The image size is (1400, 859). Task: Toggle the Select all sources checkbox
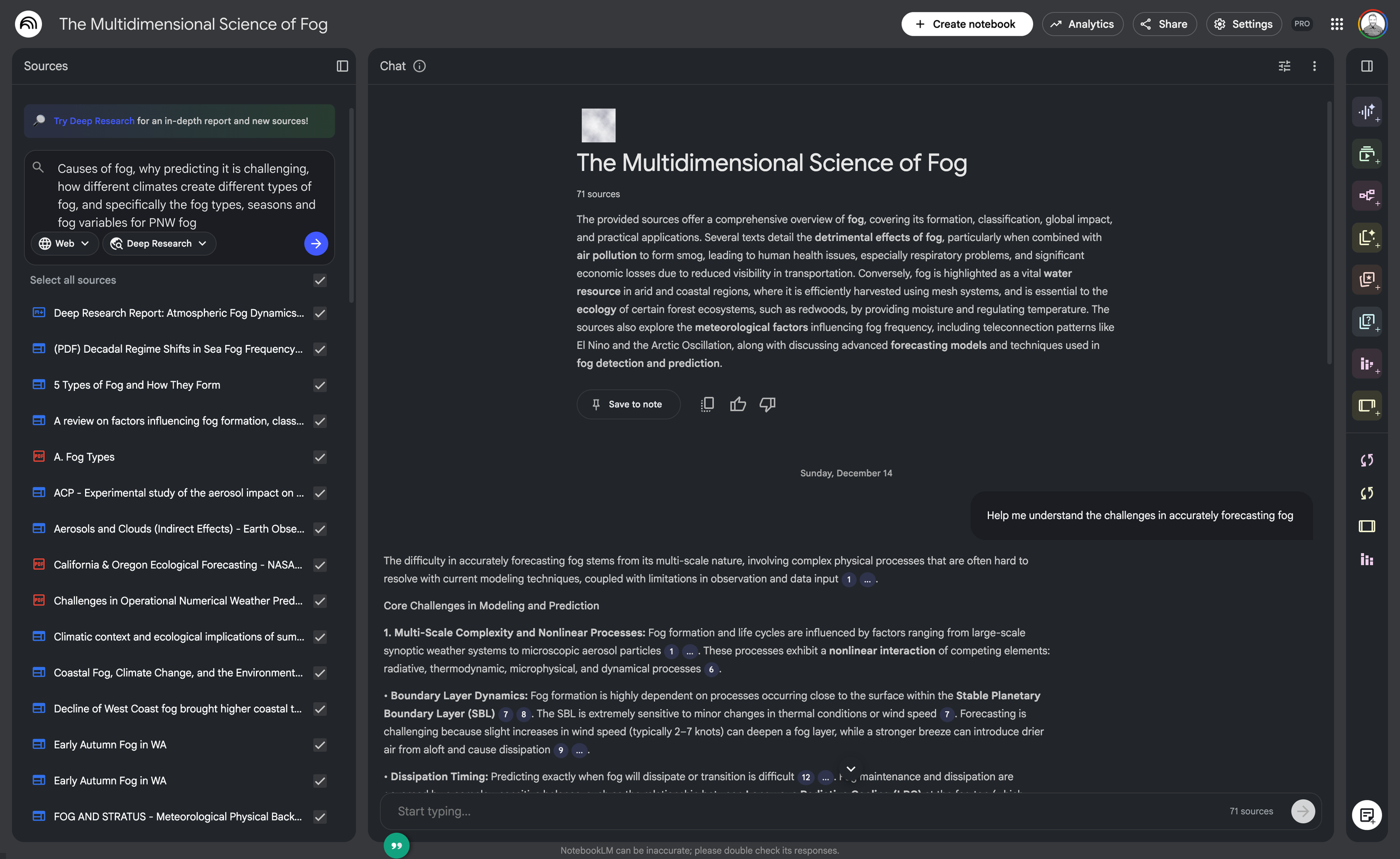(x=320, y=280)
